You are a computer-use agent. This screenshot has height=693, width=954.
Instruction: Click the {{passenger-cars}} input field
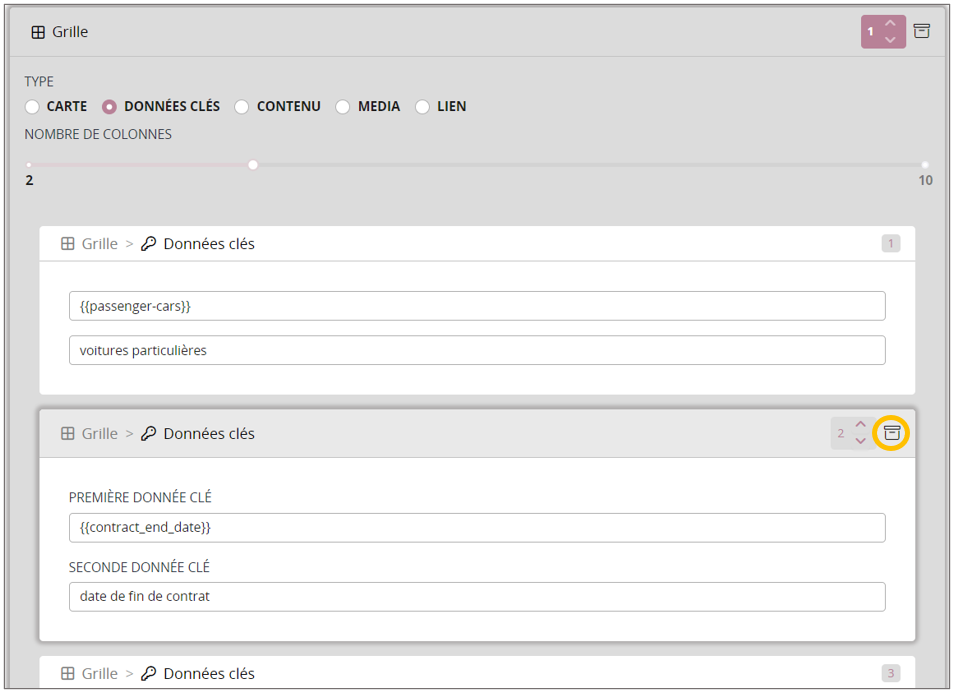[x=477, y=306]
